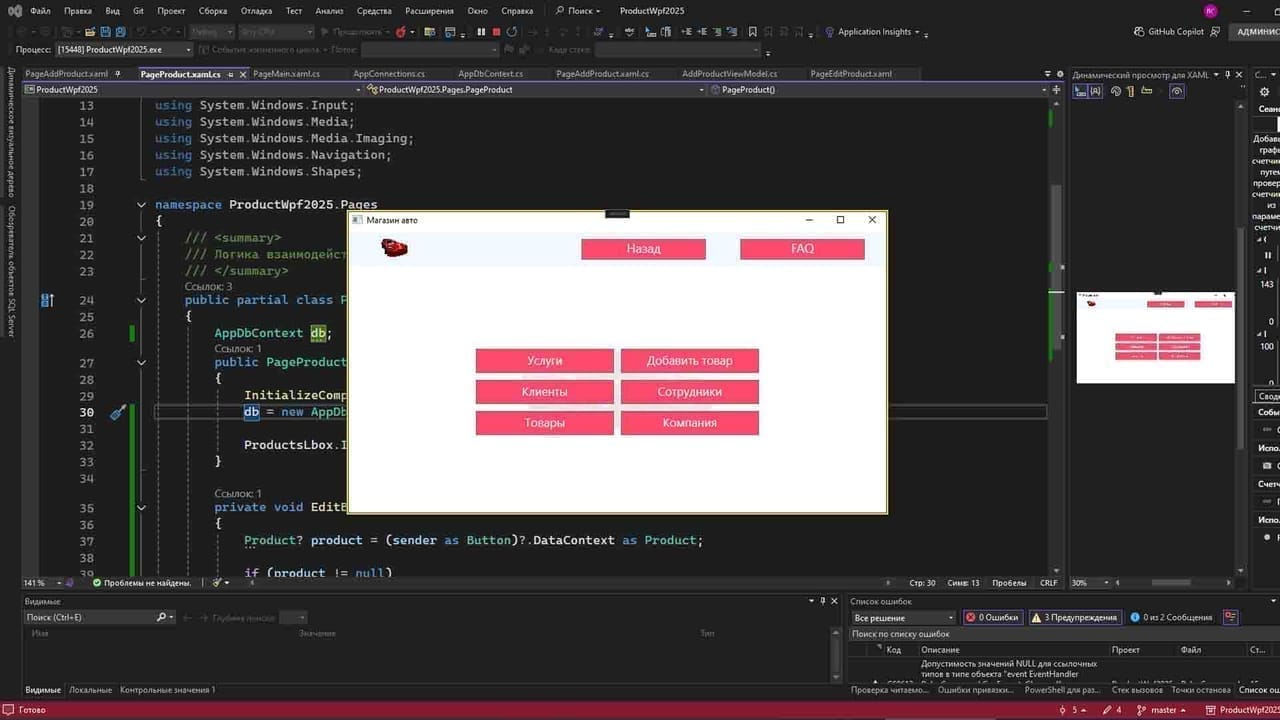Image resolution: width=1280 pixels, height=720 pixels.
Task: Switch to the PageMain.xaml.cs tab
Action: [x=286, y=74]
